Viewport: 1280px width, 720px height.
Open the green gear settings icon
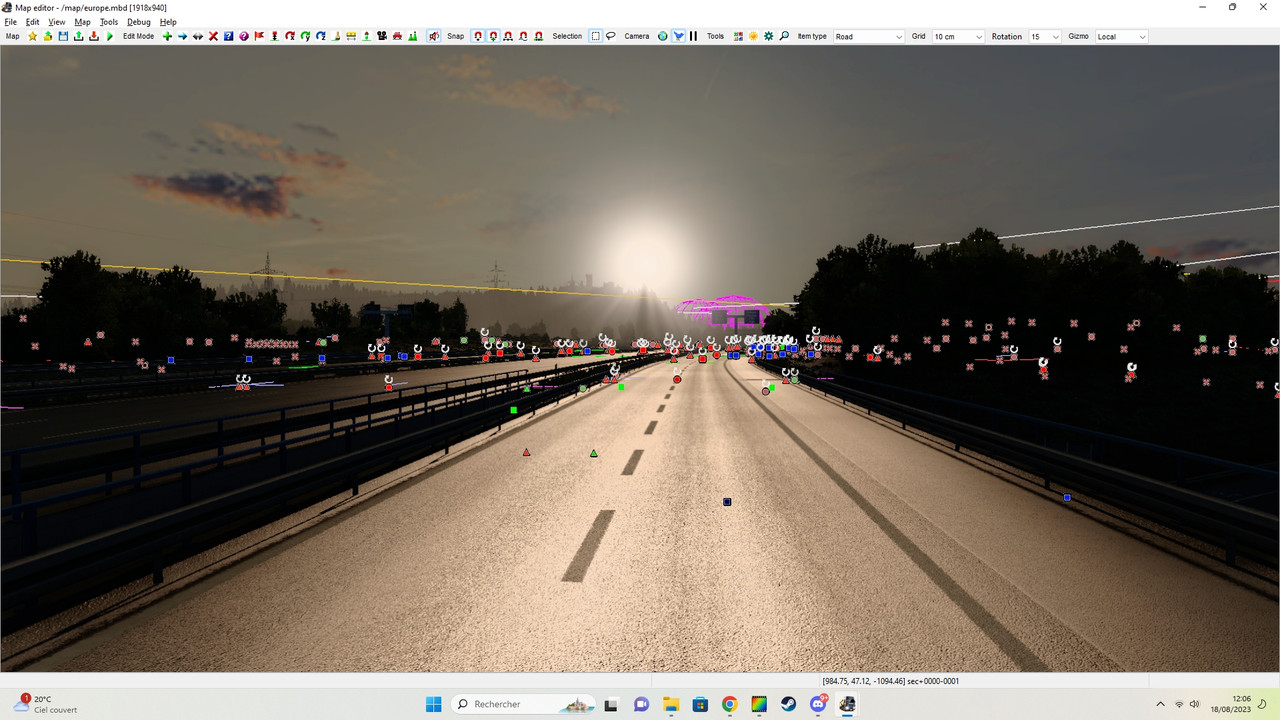tap(769, 36)
